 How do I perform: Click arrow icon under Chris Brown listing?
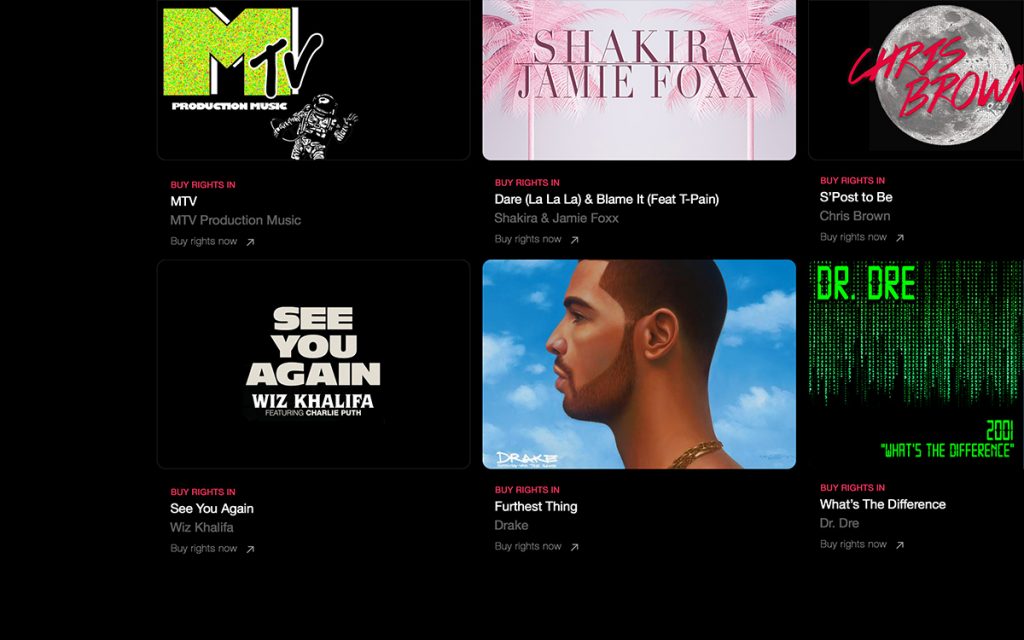point(900,238)
